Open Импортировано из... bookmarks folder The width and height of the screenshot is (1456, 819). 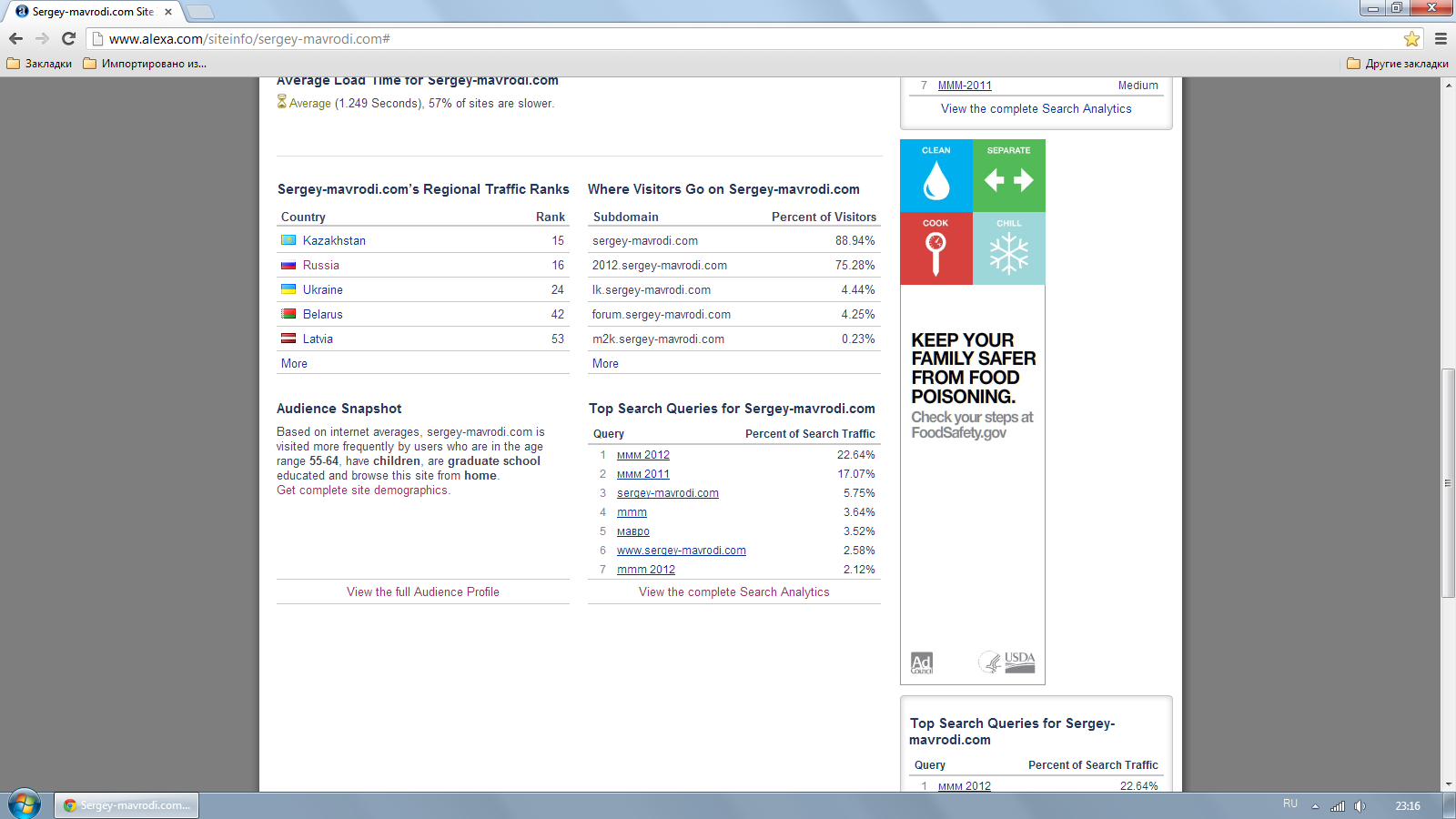click(145, 64)
